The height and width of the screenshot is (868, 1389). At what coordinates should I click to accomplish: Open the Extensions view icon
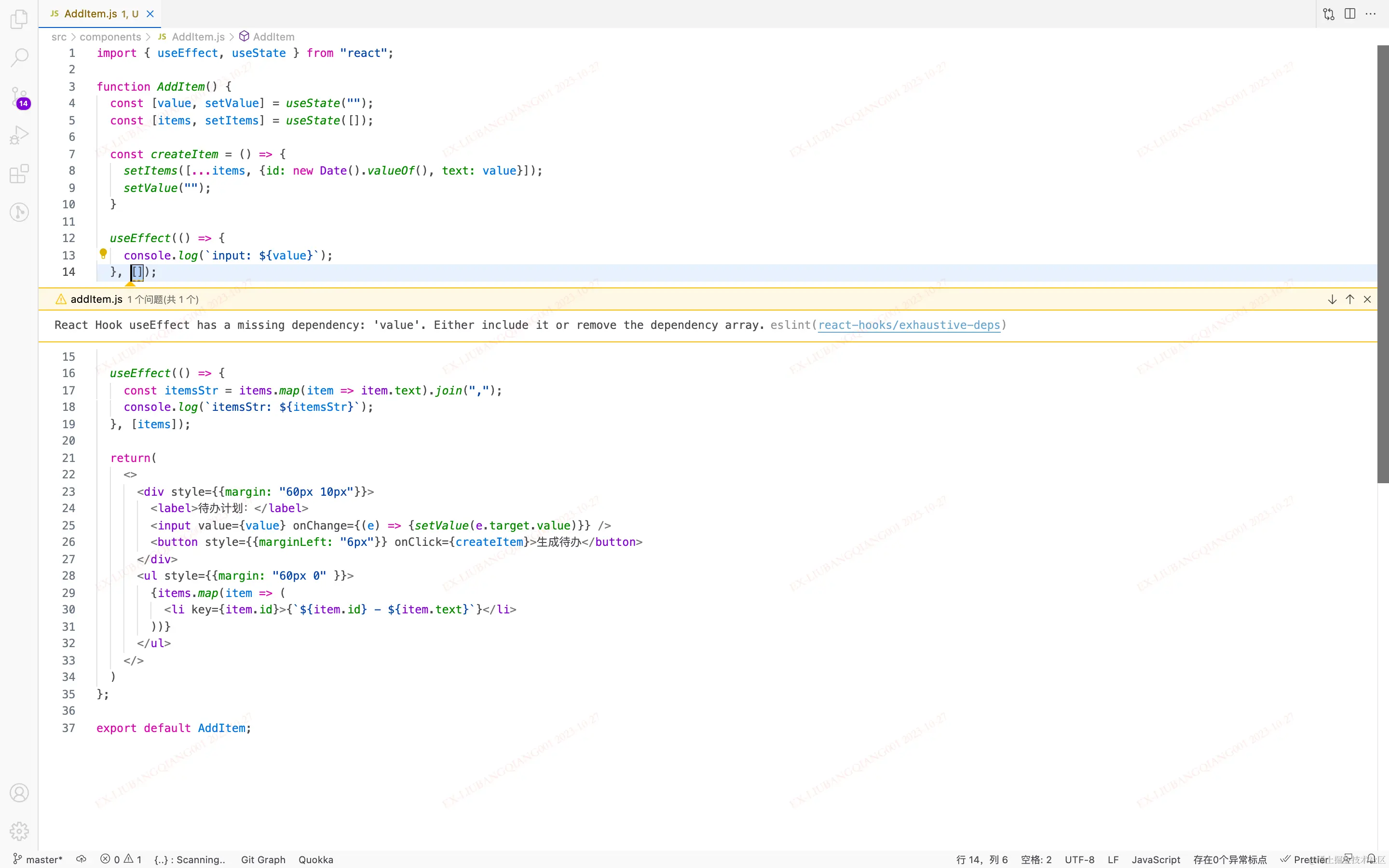tap(19, 174)
